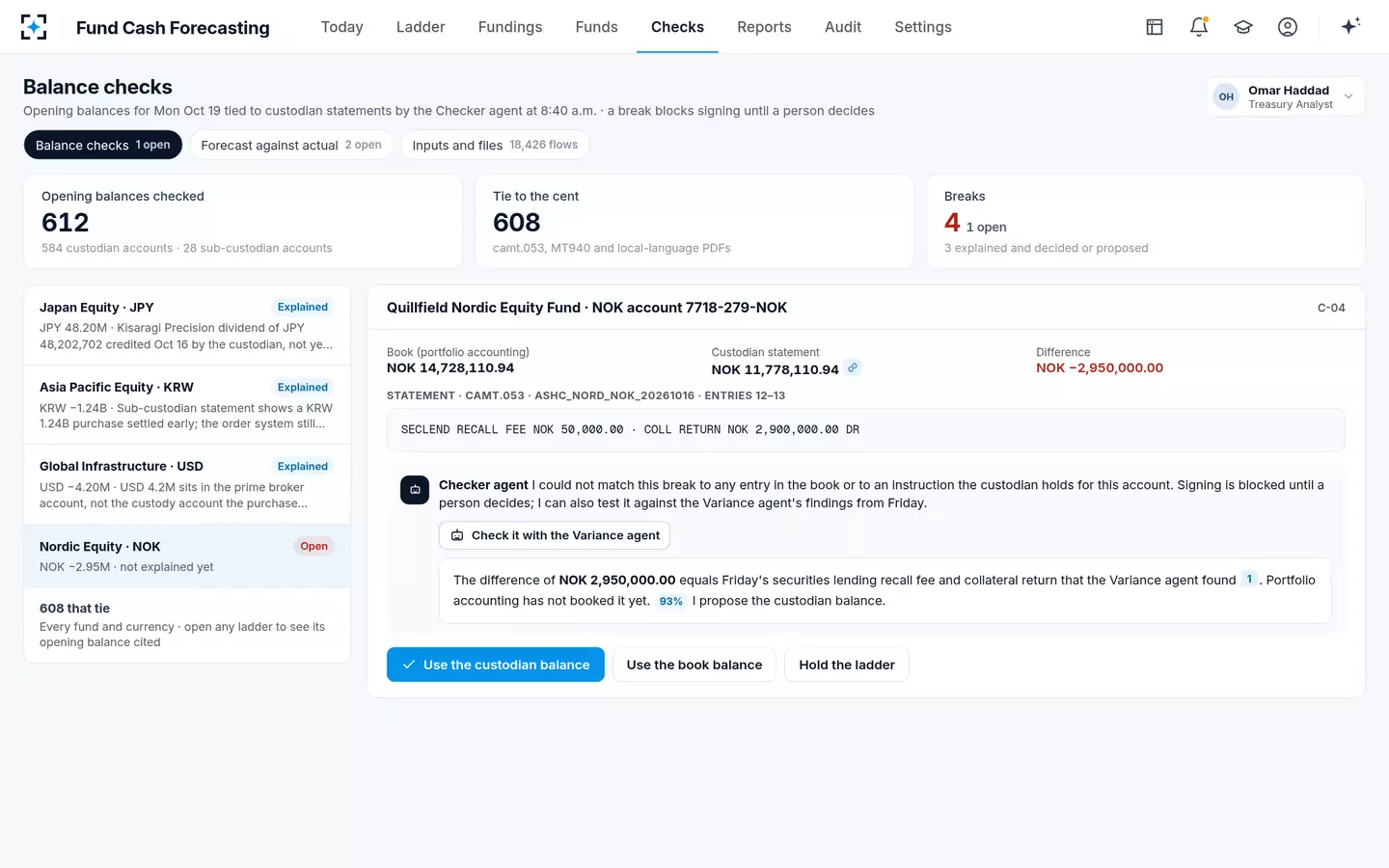Open the layout panel icon in header
This screenshot has height=868, width=1389.
tap(1155, 27)
